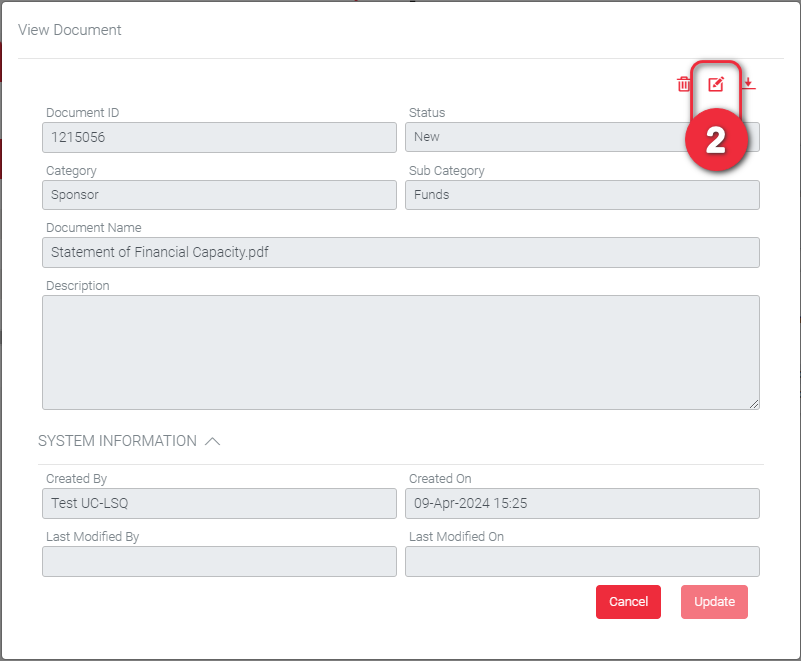The image size is (801, 661).
Task: Click the Document ID field showing 1215056
Action: point(219,137)
